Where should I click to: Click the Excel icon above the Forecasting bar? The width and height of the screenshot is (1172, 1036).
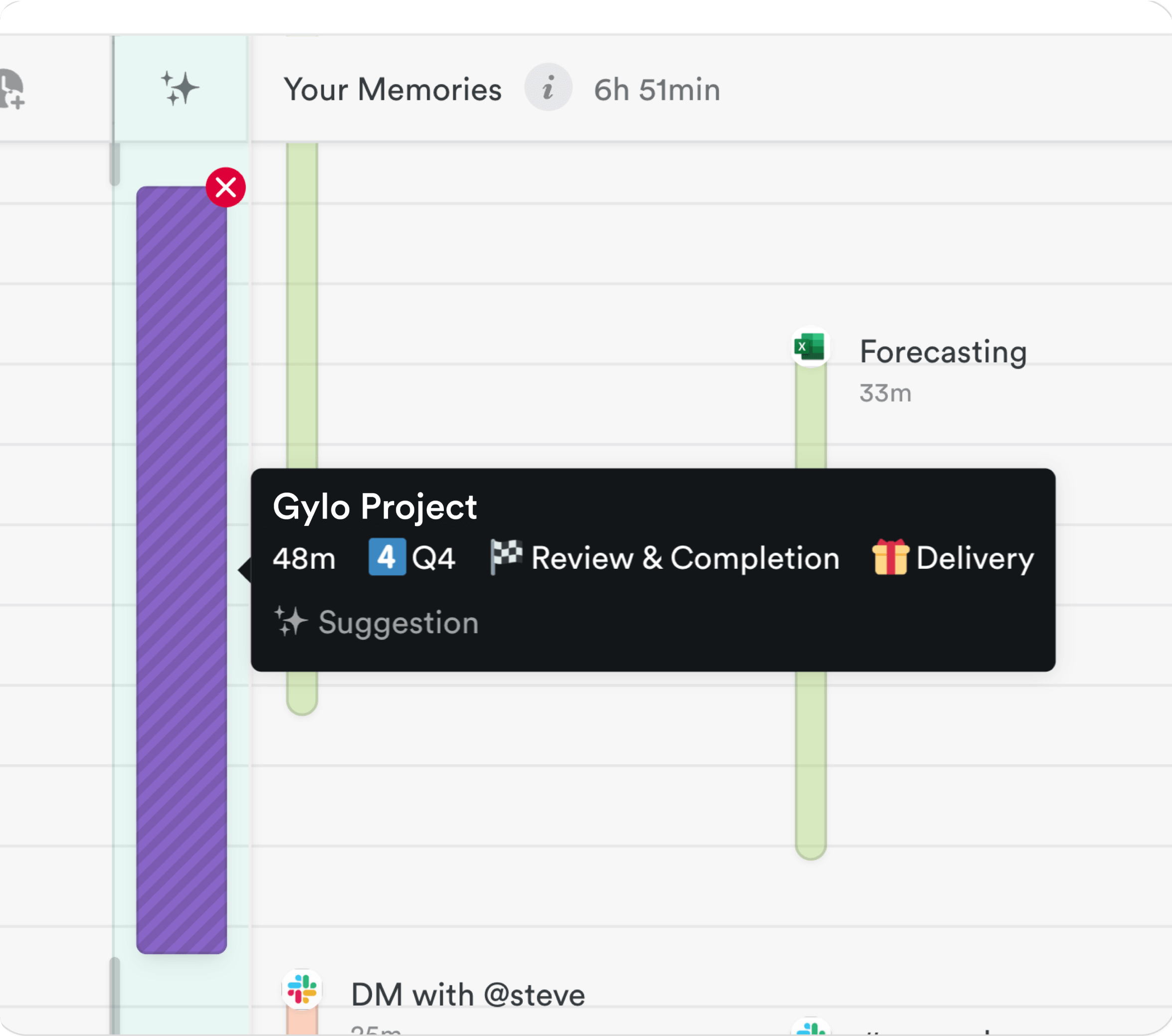tap(809, 346)
